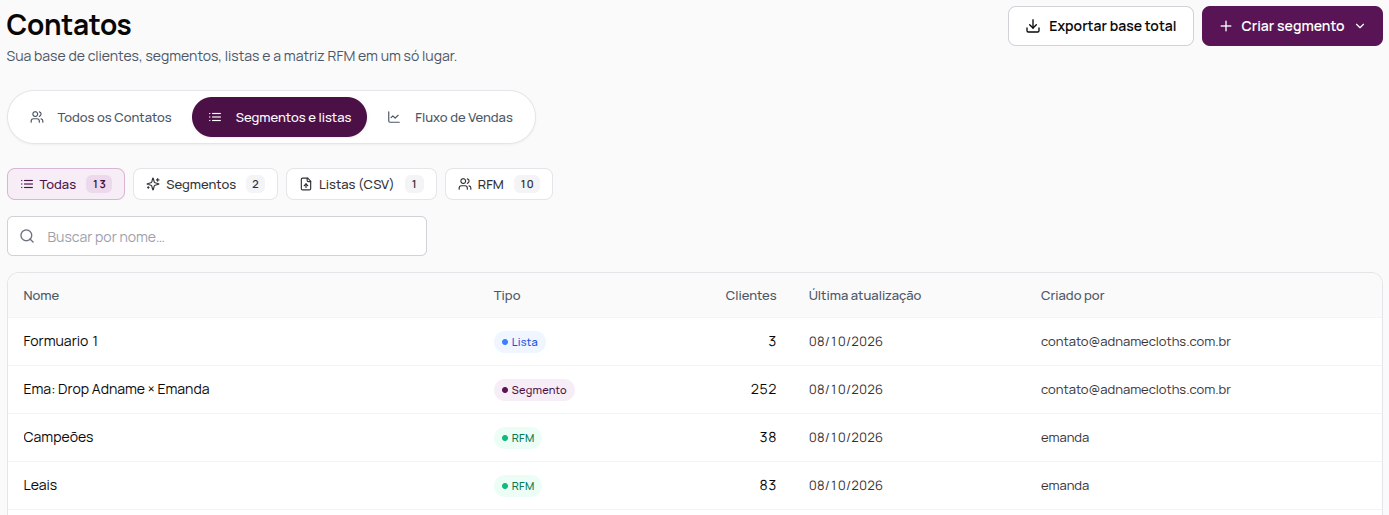The width and height of the screenshot is (1389, 515).
Task: Click the RFM badge in Campeões row
Action: (517, 438)
